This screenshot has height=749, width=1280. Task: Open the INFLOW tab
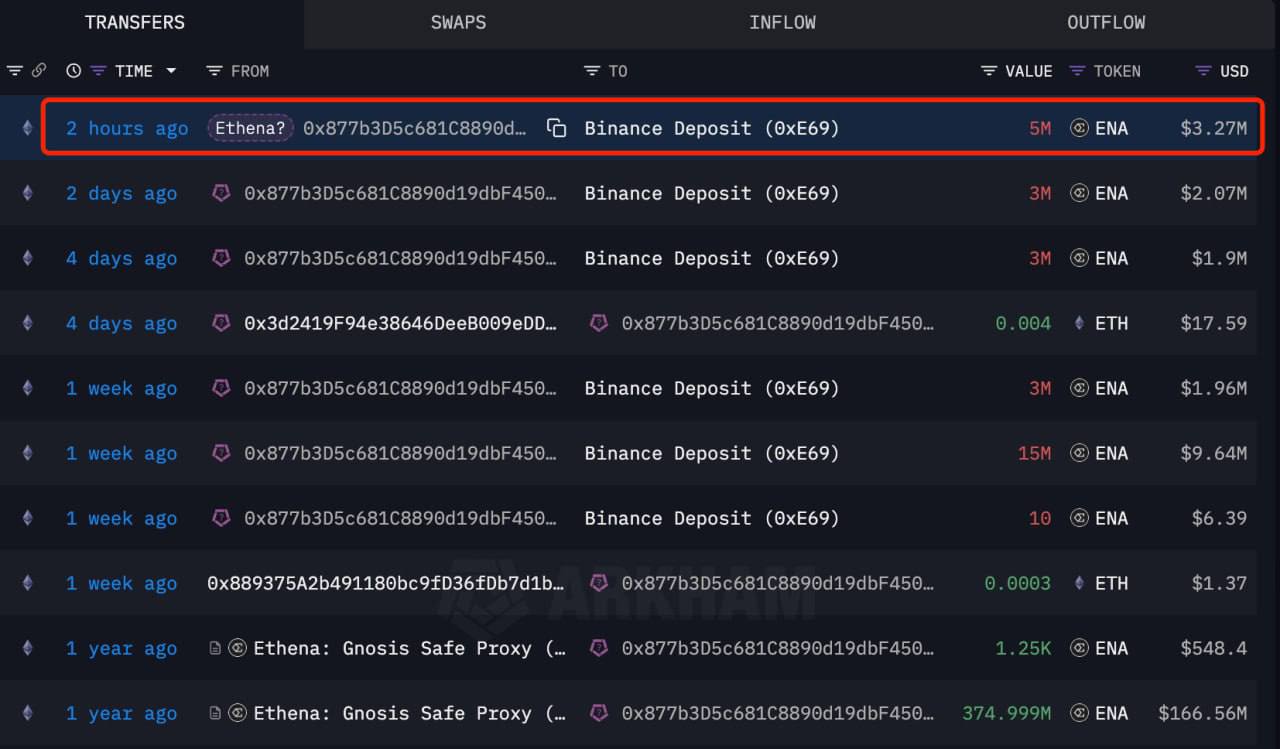782,22
